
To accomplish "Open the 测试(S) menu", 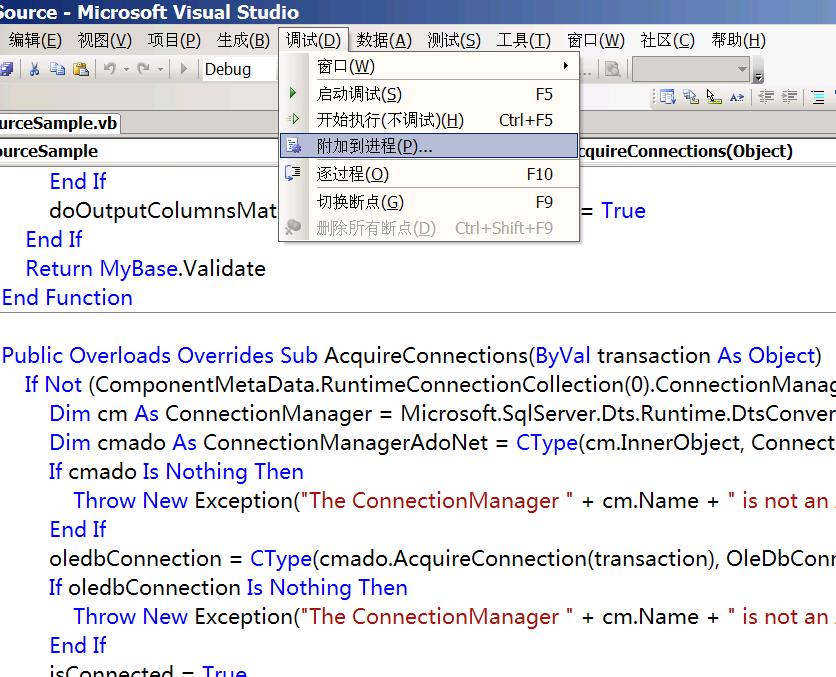I will point(454,40).
